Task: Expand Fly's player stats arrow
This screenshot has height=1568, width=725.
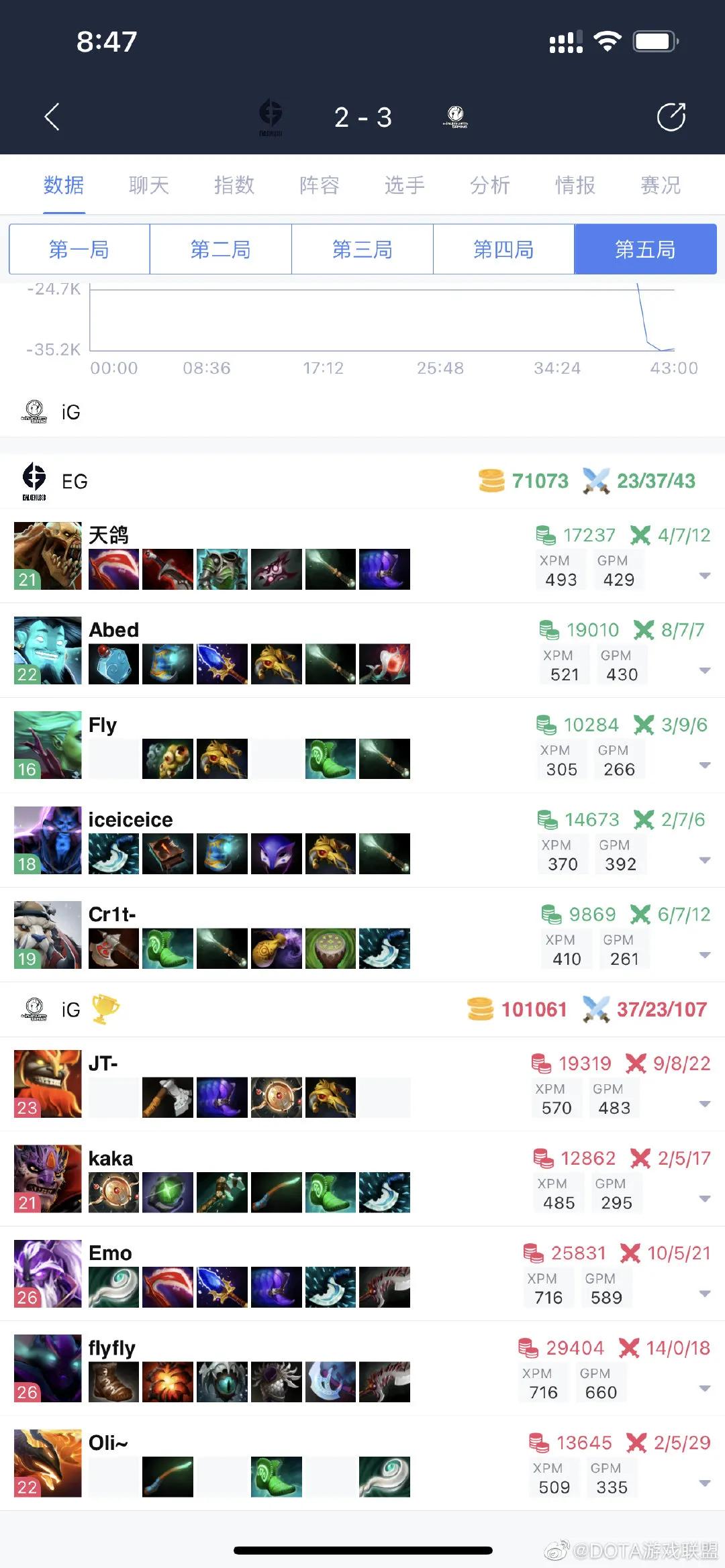Action: tap(704, 766)
